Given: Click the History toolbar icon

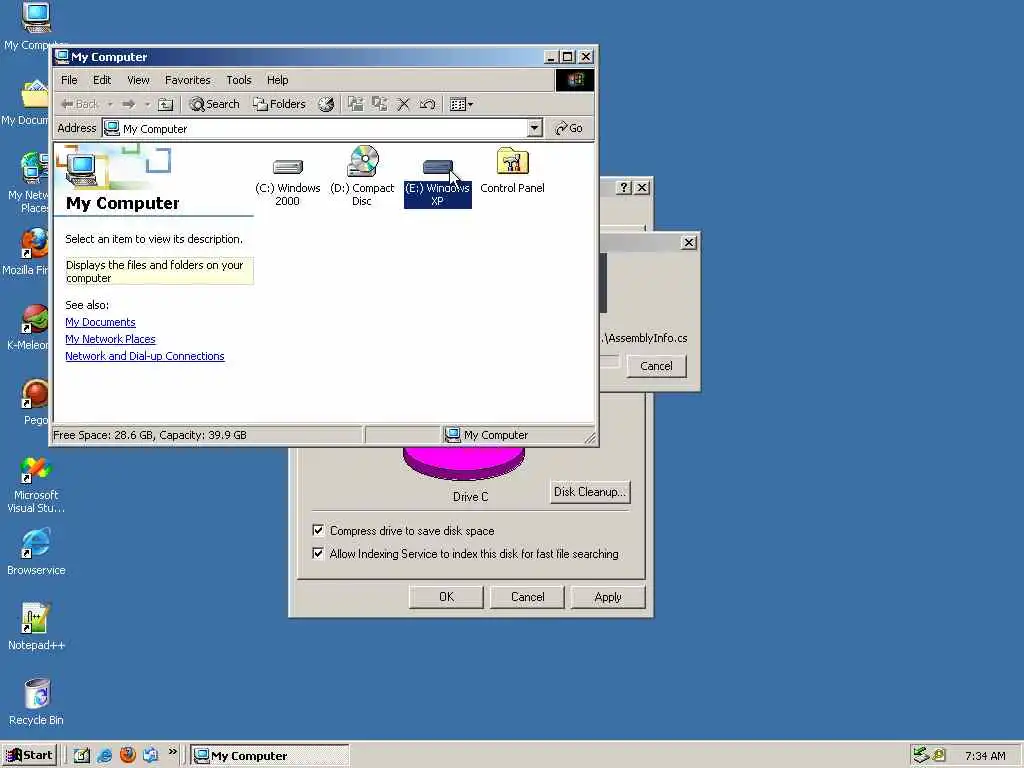Looking at the screenshot, I should tap(326, 104).
